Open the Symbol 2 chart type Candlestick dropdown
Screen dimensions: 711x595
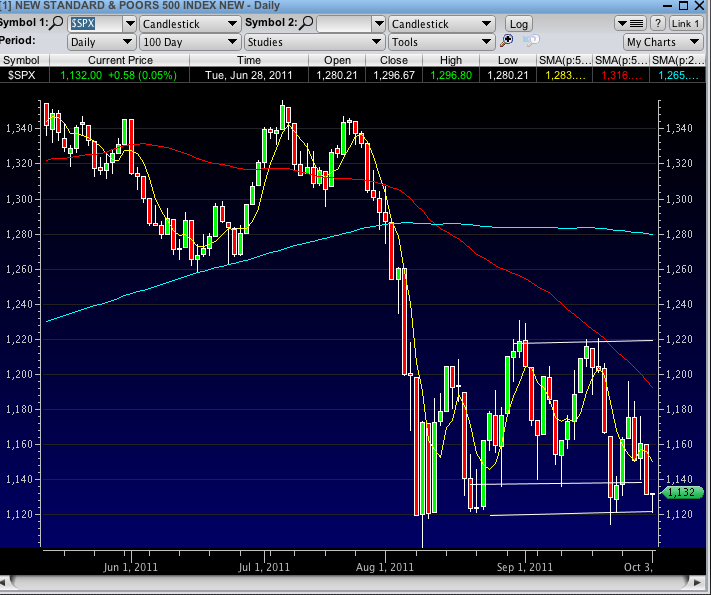click(x=440, y=23)
